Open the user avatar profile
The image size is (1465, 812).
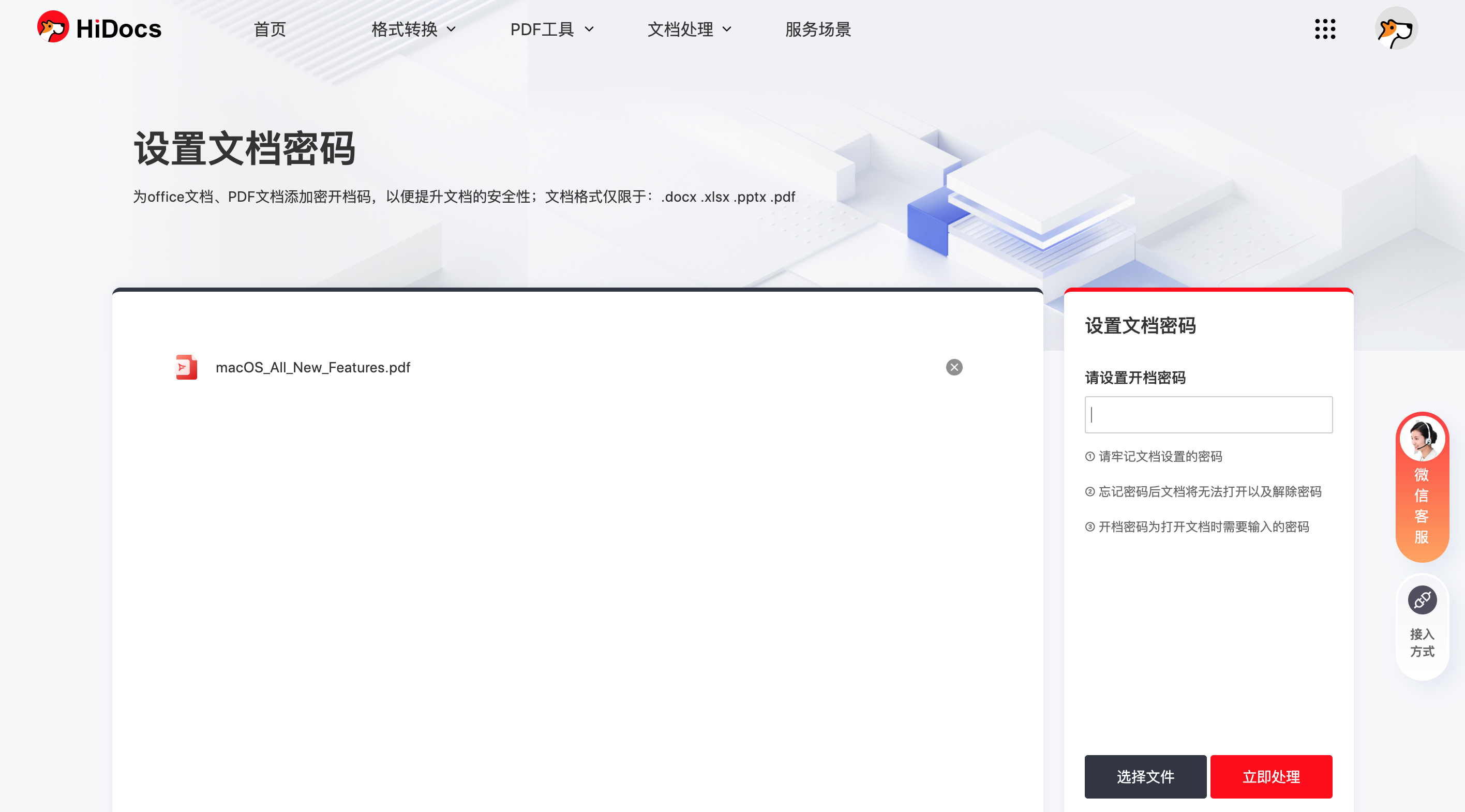[1396, 28]
